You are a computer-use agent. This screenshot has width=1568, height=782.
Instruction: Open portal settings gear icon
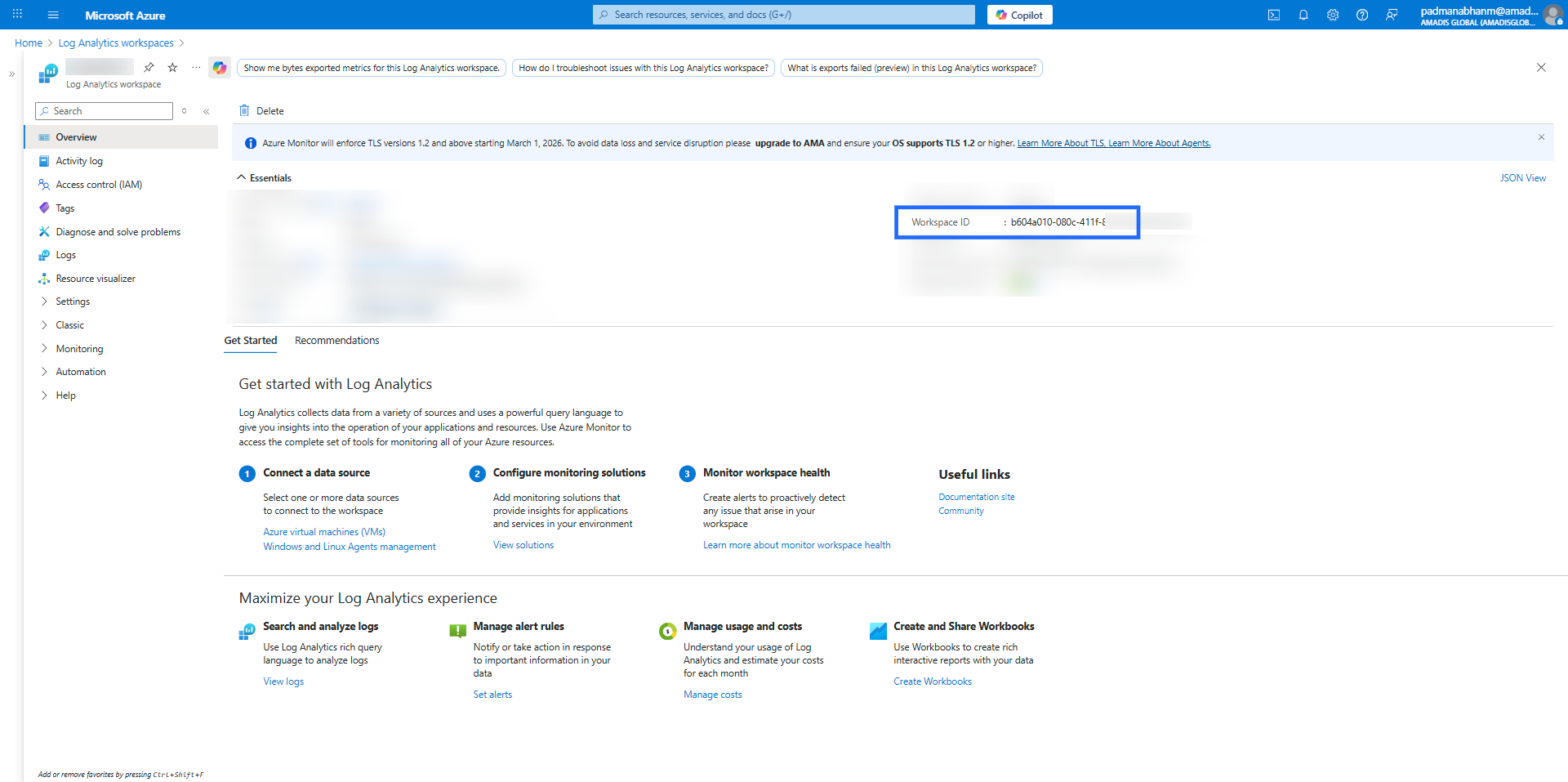pos(1333,15)
